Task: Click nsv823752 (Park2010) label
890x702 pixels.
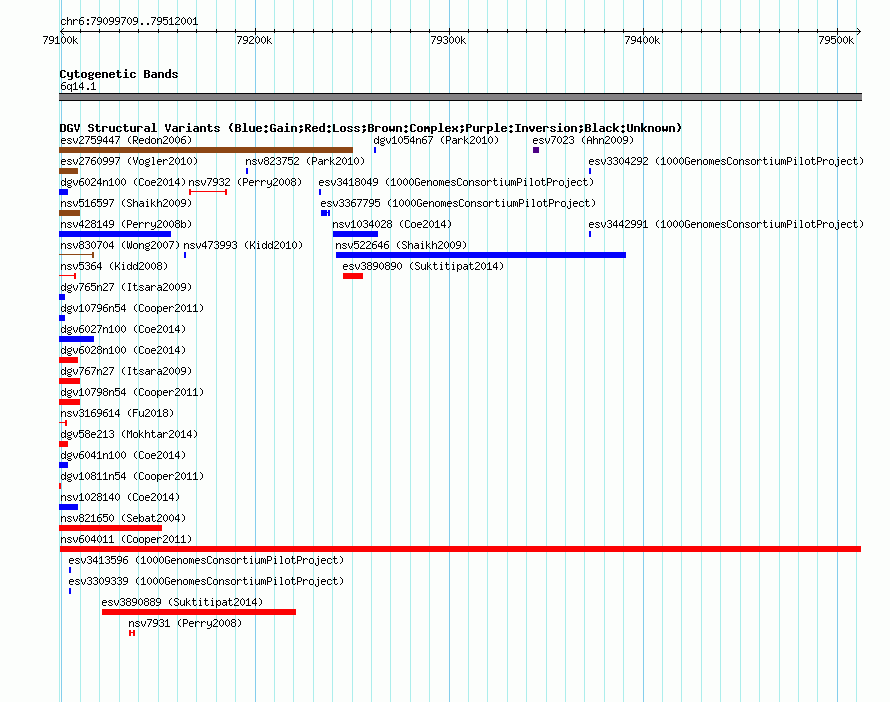Action: coord(305,161)
